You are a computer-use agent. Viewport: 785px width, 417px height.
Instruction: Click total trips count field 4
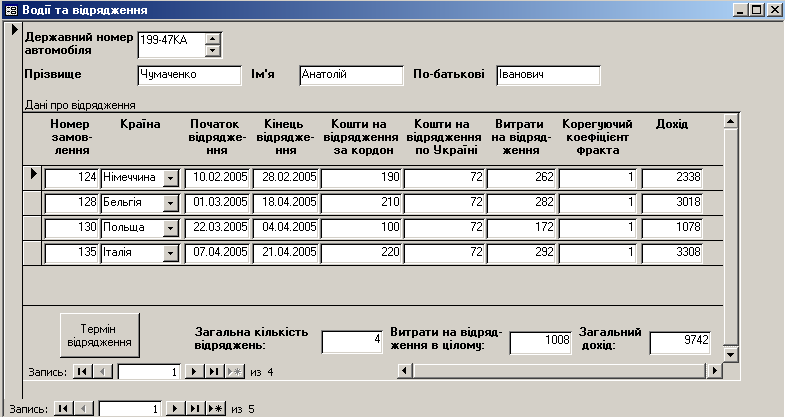[x=352, y=342]
